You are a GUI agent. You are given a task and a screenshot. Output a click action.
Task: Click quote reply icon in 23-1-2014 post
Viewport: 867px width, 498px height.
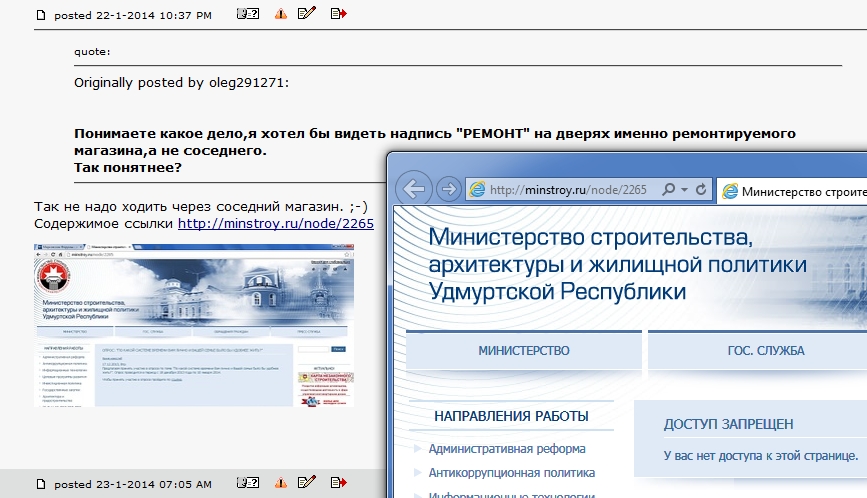coord(338,483)
